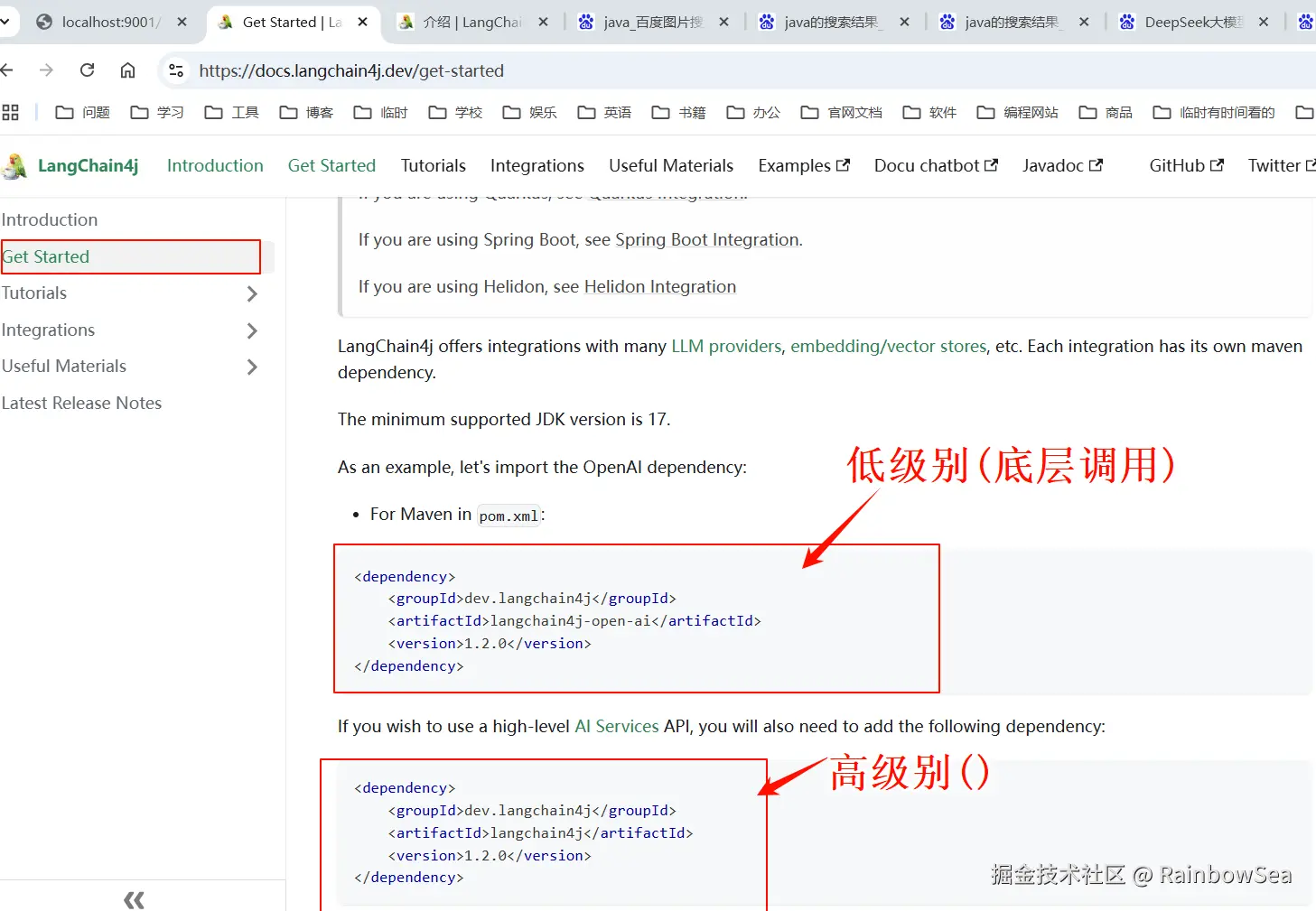Open 软件 bookmark folder

pos(929,112)
